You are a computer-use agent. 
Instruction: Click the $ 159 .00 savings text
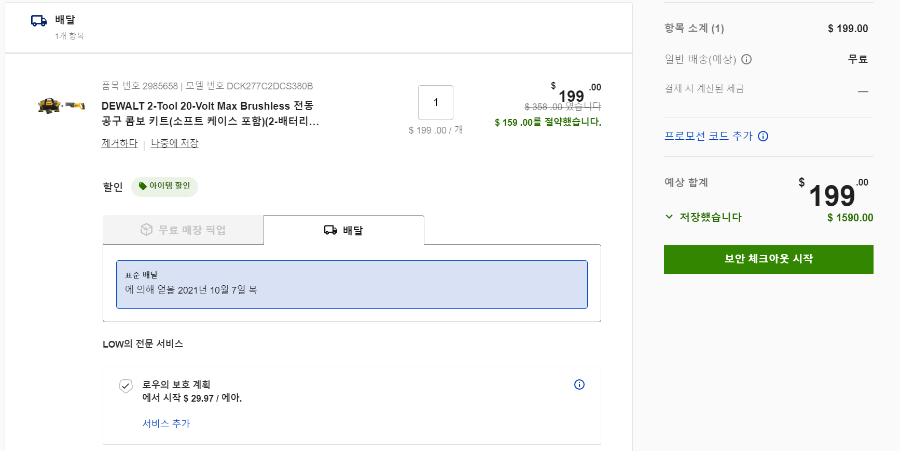pos(548,122)
